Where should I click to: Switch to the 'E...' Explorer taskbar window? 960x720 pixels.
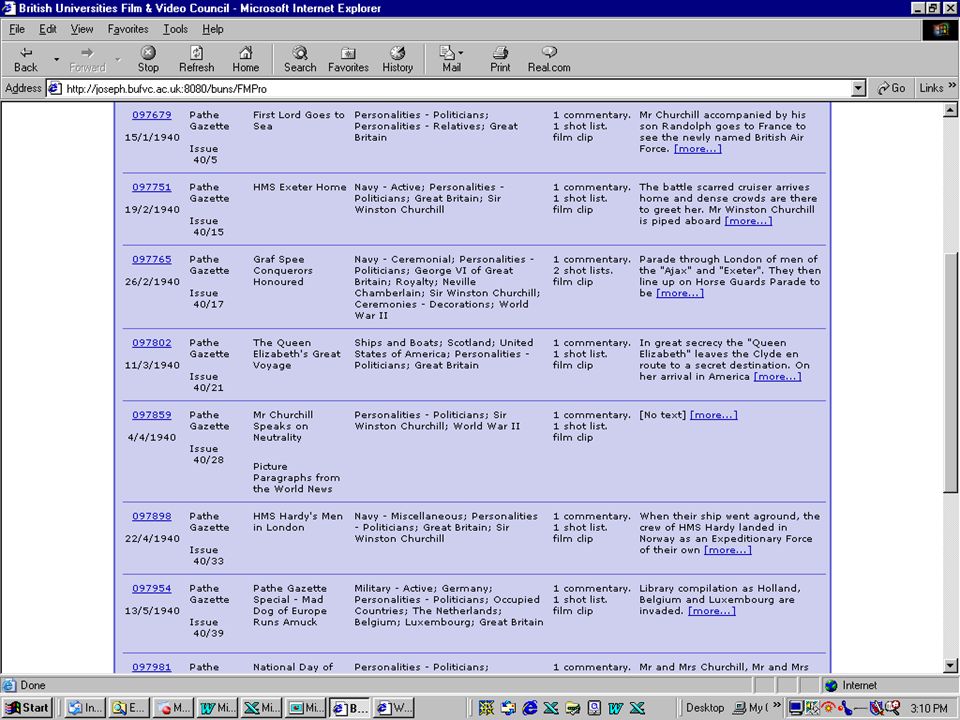click(129, 708)
